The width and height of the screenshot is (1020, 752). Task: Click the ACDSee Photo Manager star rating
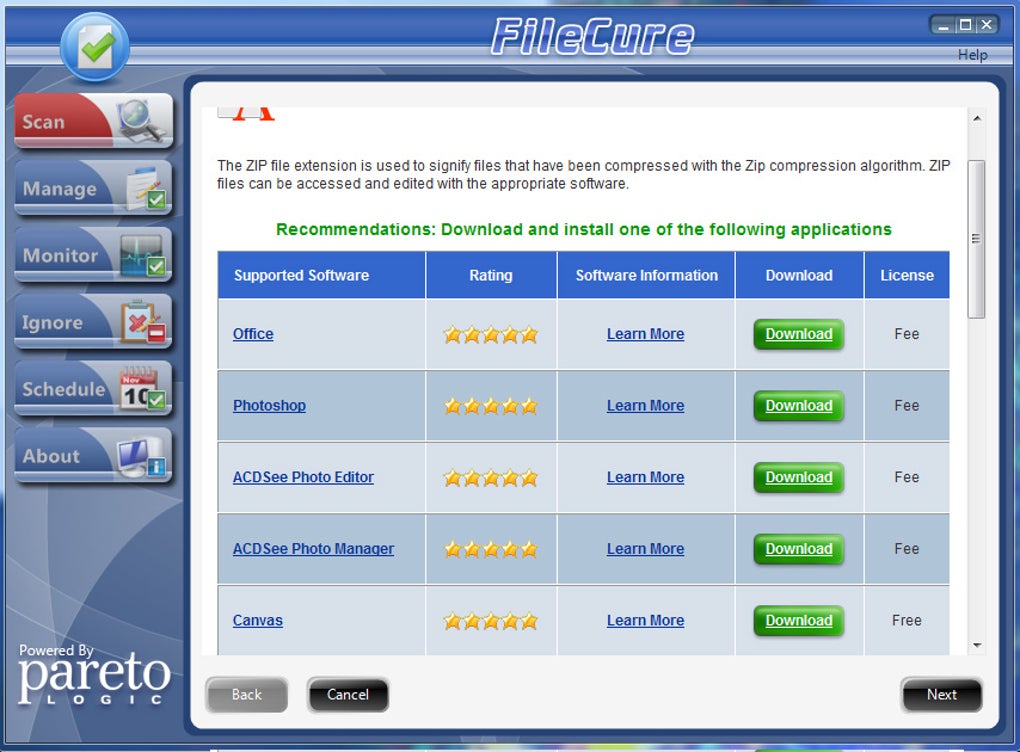491,550
